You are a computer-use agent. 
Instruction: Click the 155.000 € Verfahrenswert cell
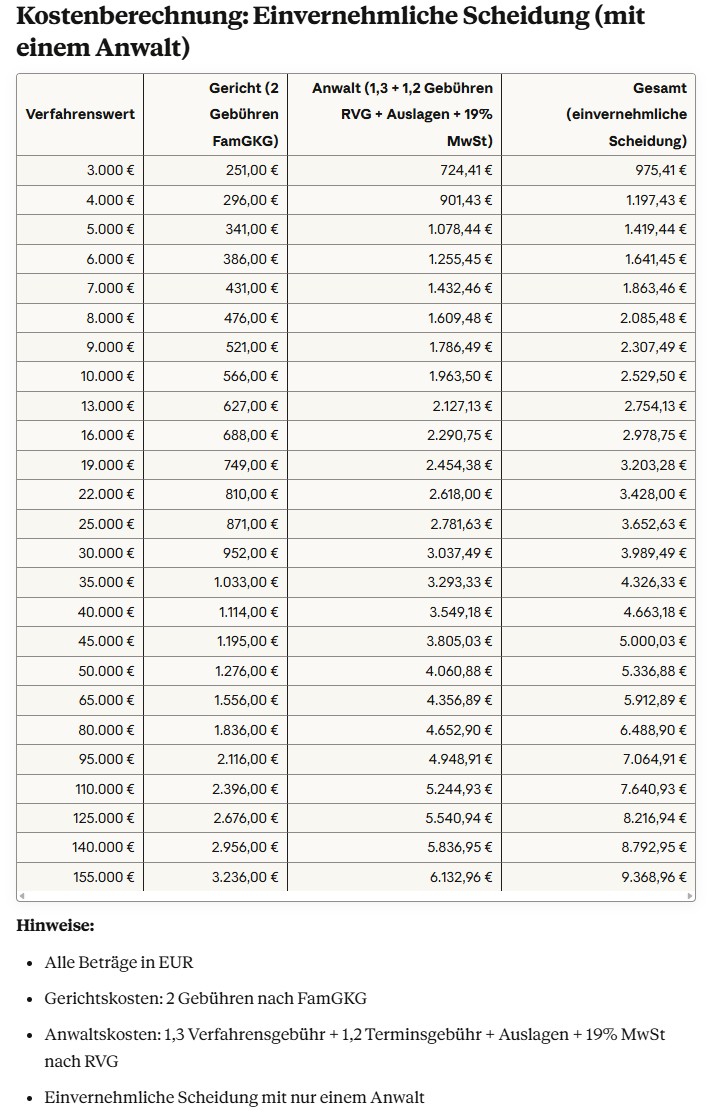(x=104, y=877)
